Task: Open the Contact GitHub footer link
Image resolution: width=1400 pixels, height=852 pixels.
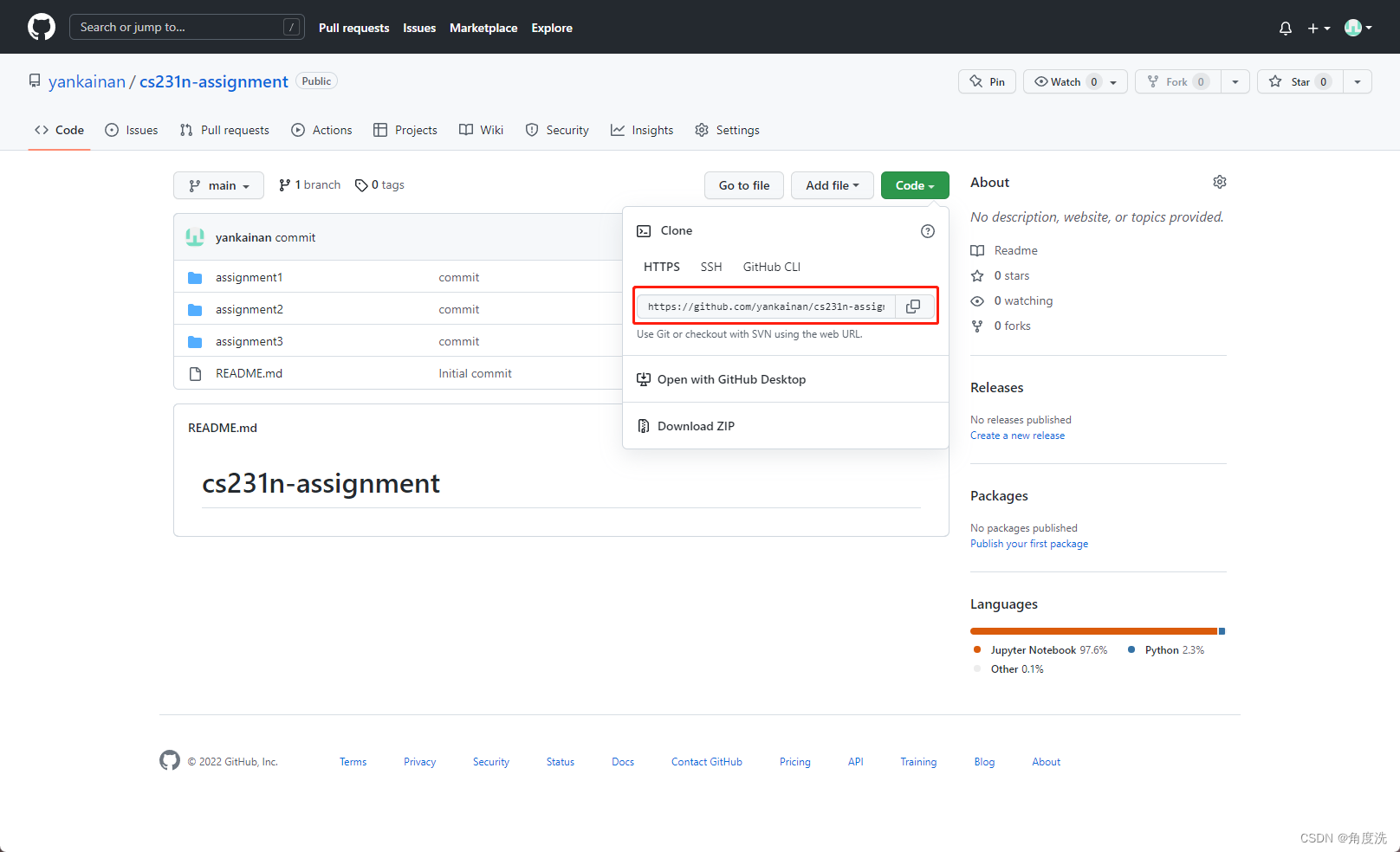Action: click(707, 762)
